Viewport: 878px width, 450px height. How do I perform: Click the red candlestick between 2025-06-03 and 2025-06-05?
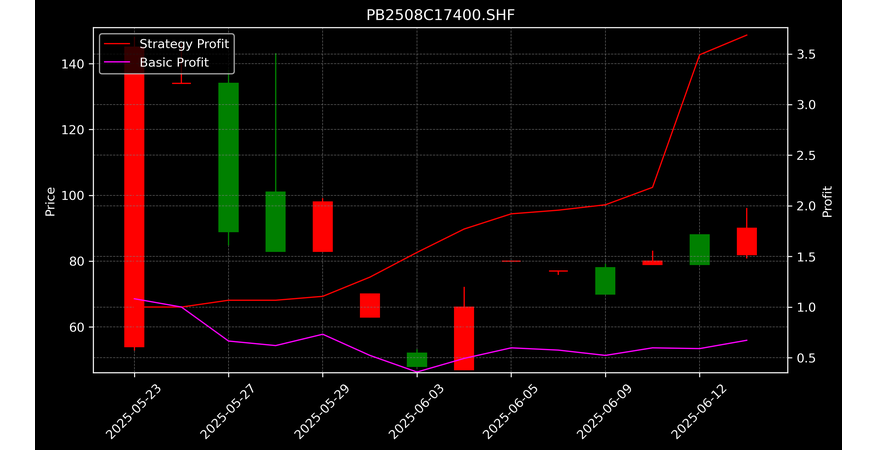464,338
